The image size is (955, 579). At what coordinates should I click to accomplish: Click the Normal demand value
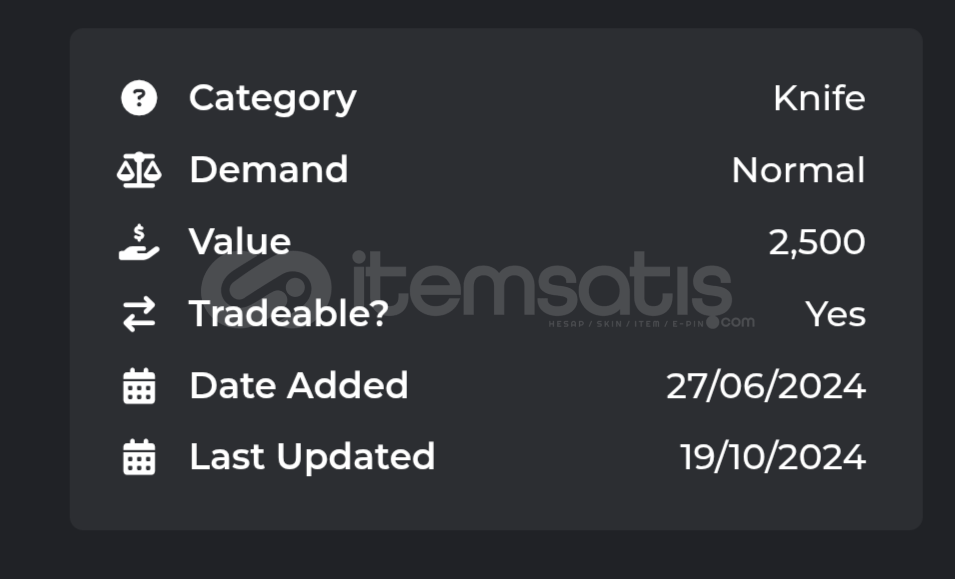click(798, 170)
